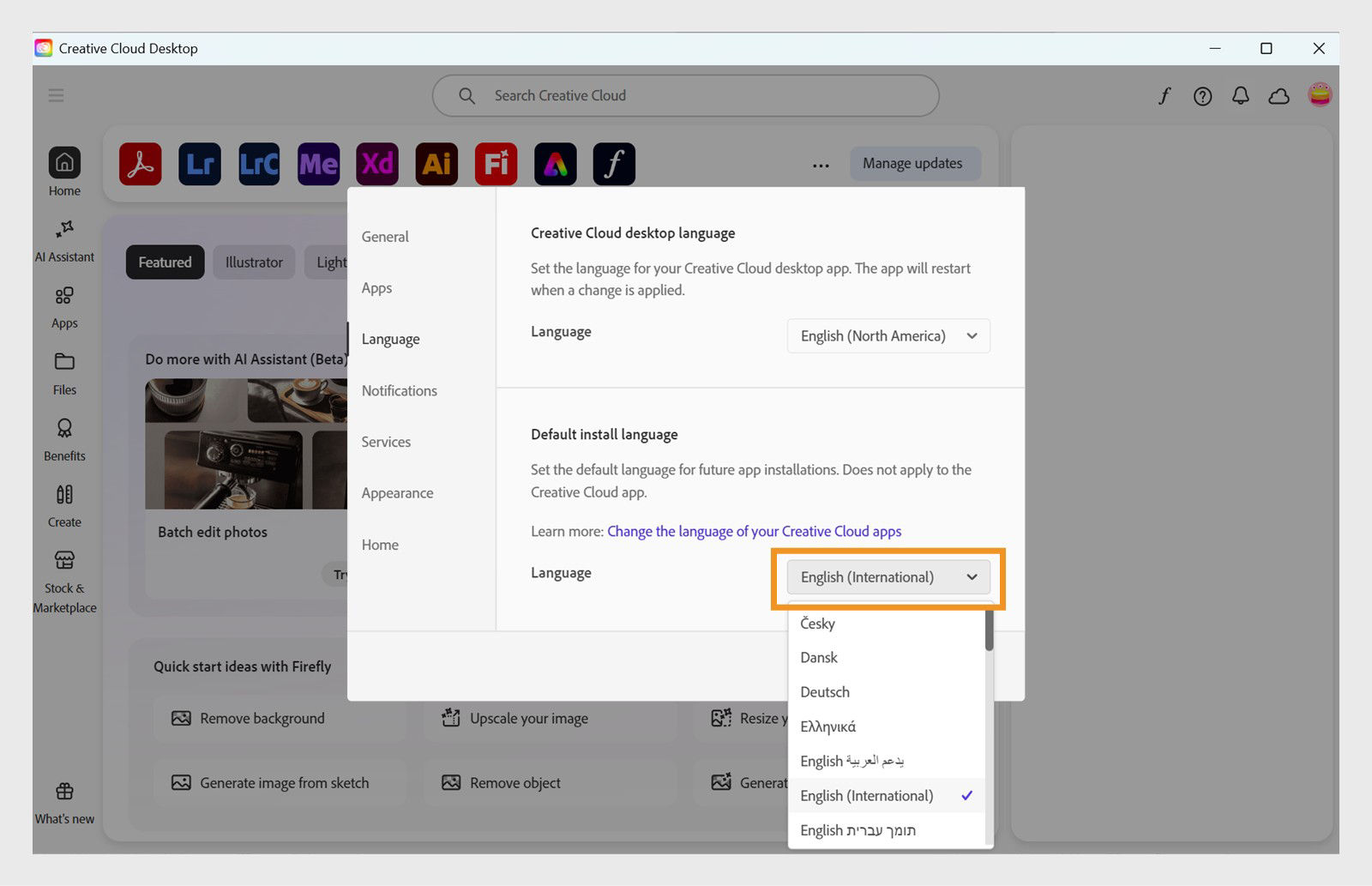
Task: Pick Ελληνικά from the list
Action: coord(886,726)
